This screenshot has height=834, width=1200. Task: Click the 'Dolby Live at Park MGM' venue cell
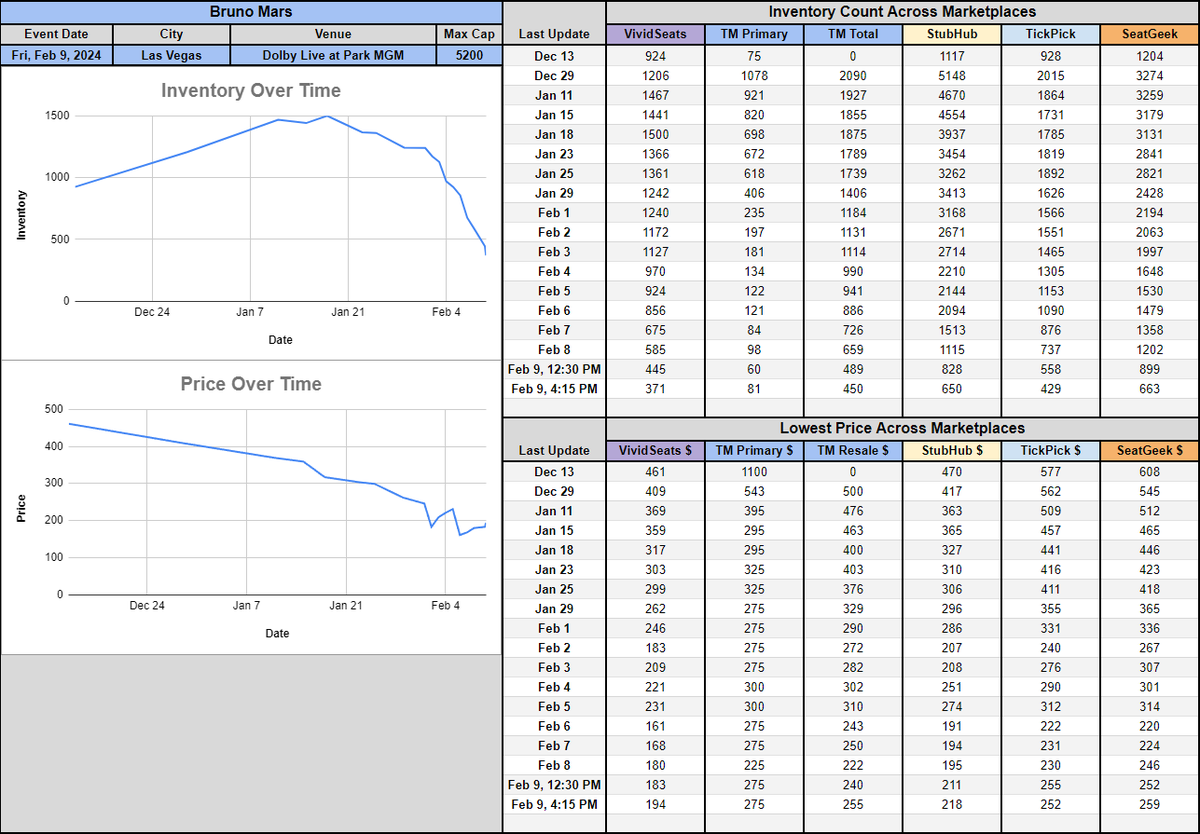click(333, 55)
